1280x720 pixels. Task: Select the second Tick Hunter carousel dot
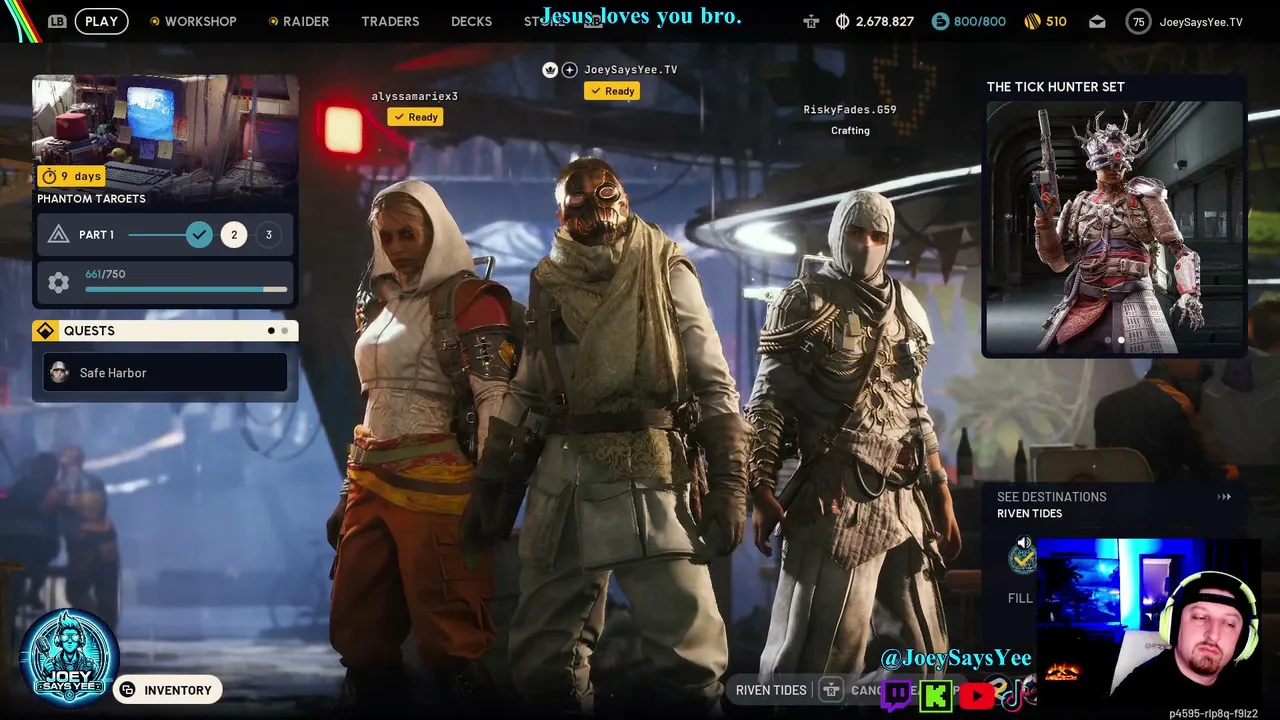(x=1121, y=340)
